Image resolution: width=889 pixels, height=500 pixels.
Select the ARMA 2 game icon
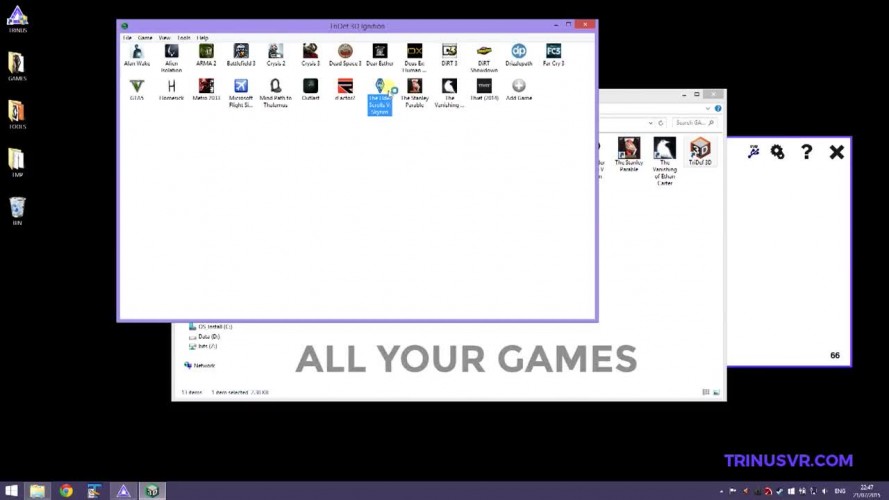(206, 55)
